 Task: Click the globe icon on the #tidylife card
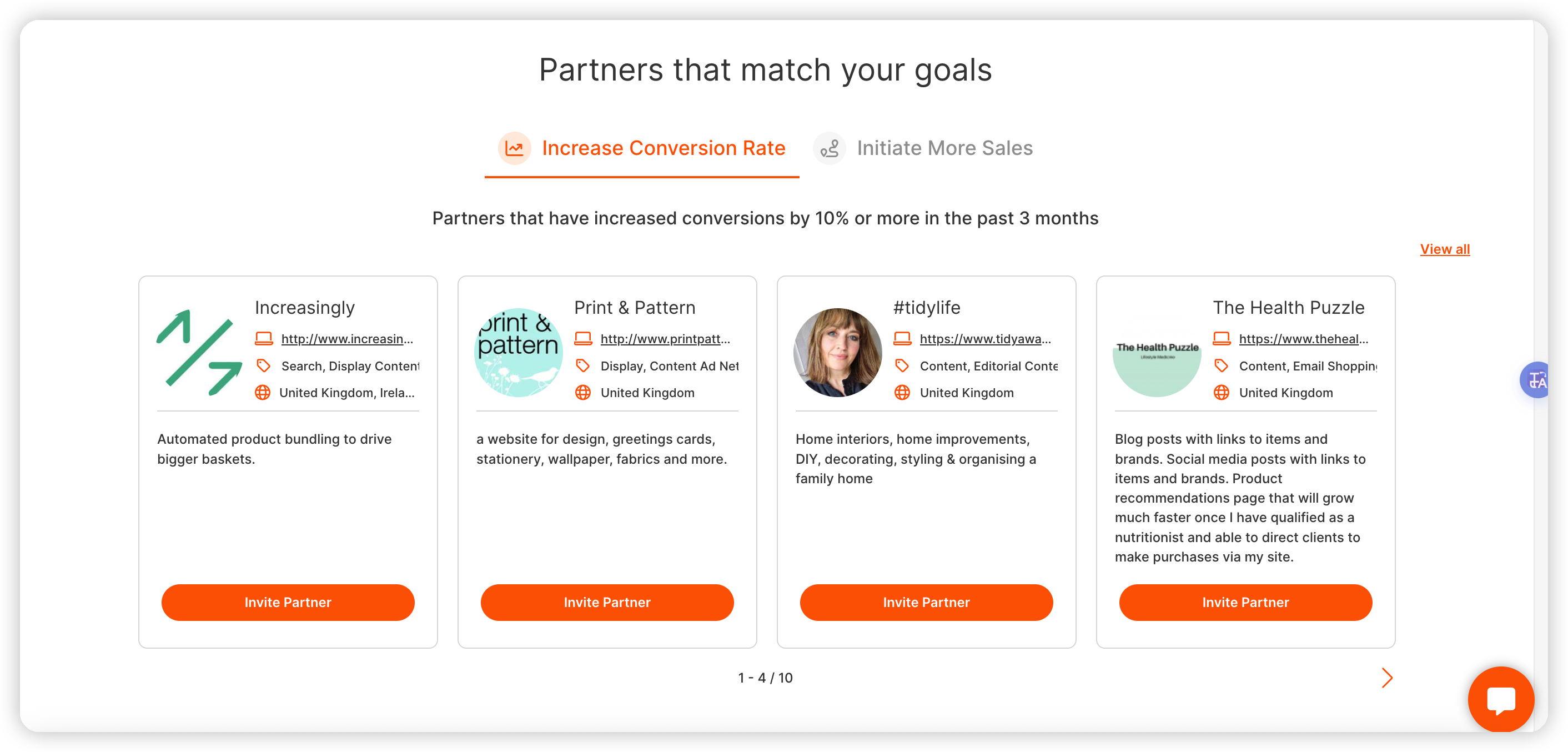point(902,393)
